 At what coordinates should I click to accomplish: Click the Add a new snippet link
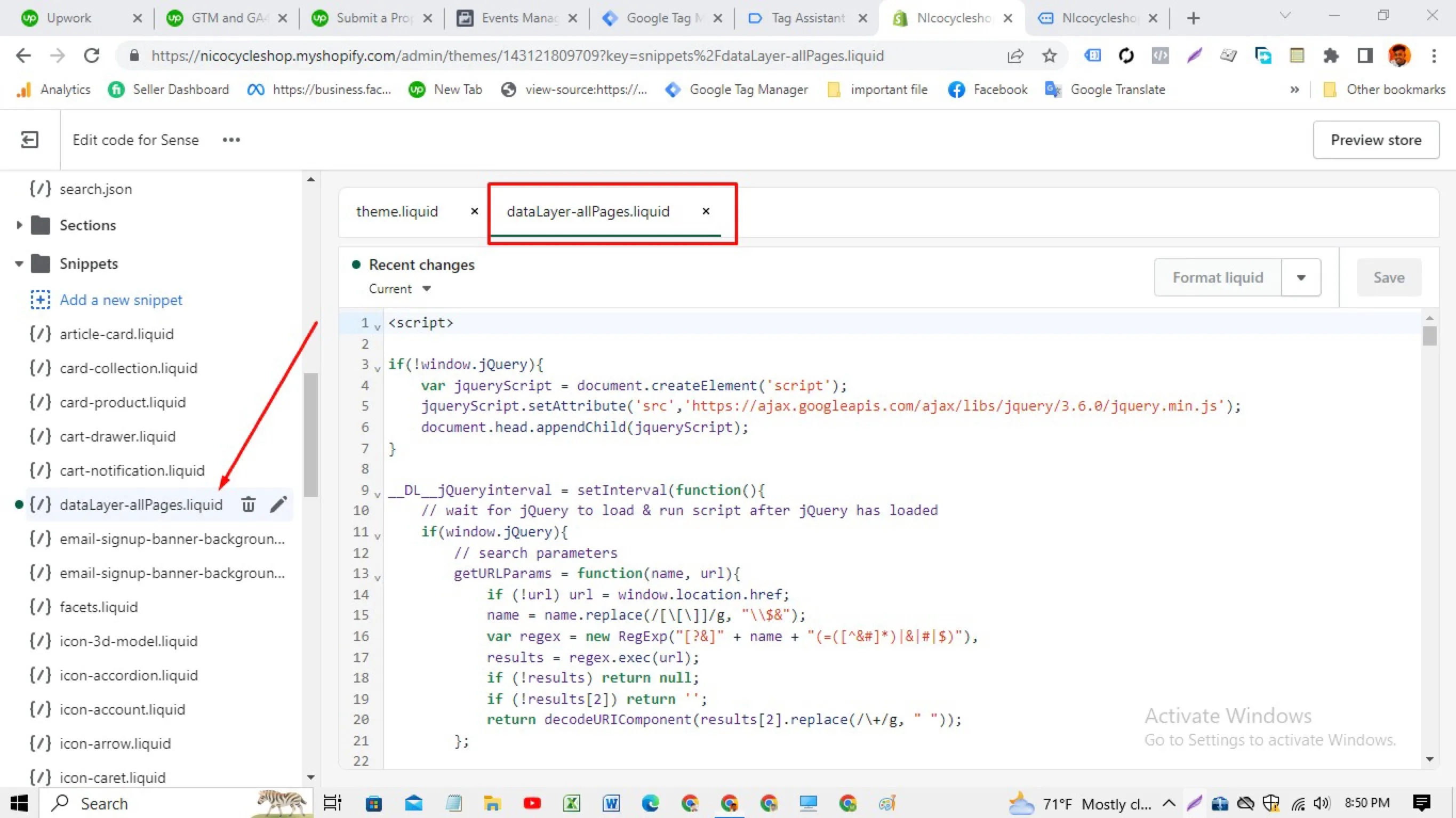coord(121,300)
